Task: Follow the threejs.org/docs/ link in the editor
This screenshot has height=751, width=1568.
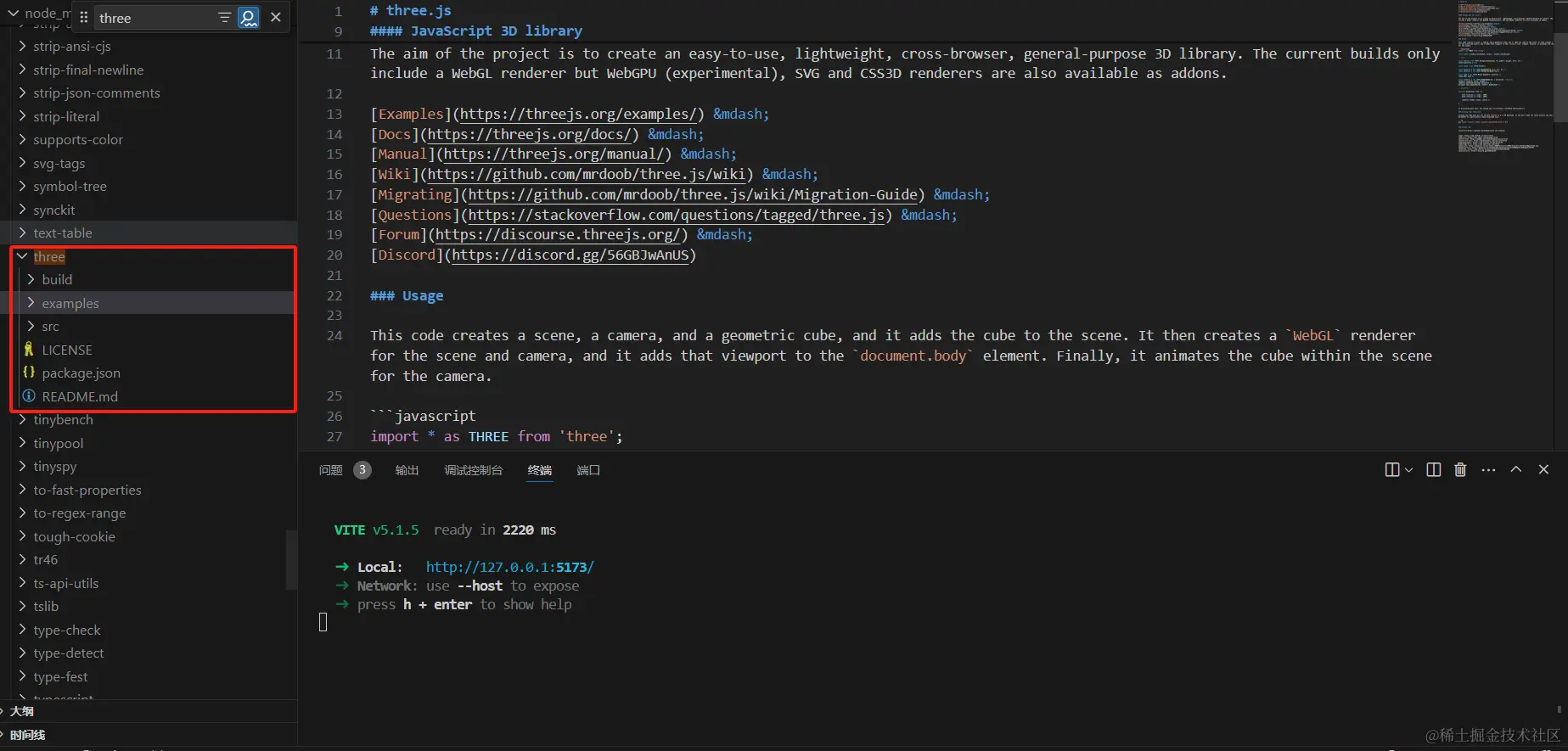Action: click(530, 134)
